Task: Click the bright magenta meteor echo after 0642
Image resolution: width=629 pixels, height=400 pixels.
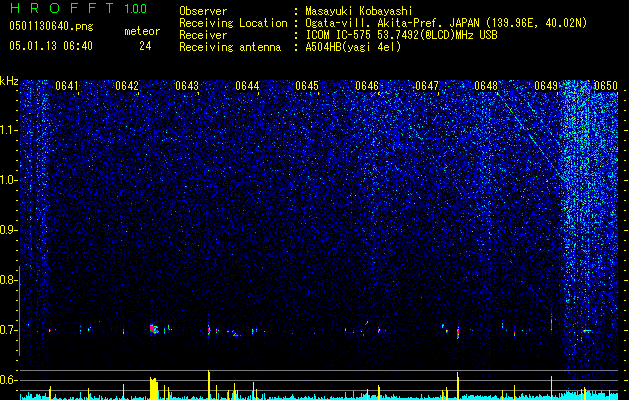Action: [154, 329]
